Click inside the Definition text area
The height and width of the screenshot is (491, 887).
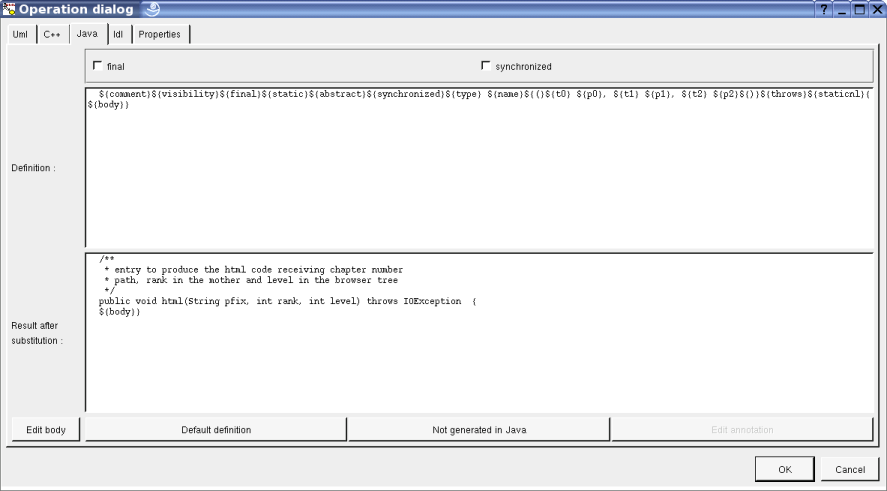point(479,168)
